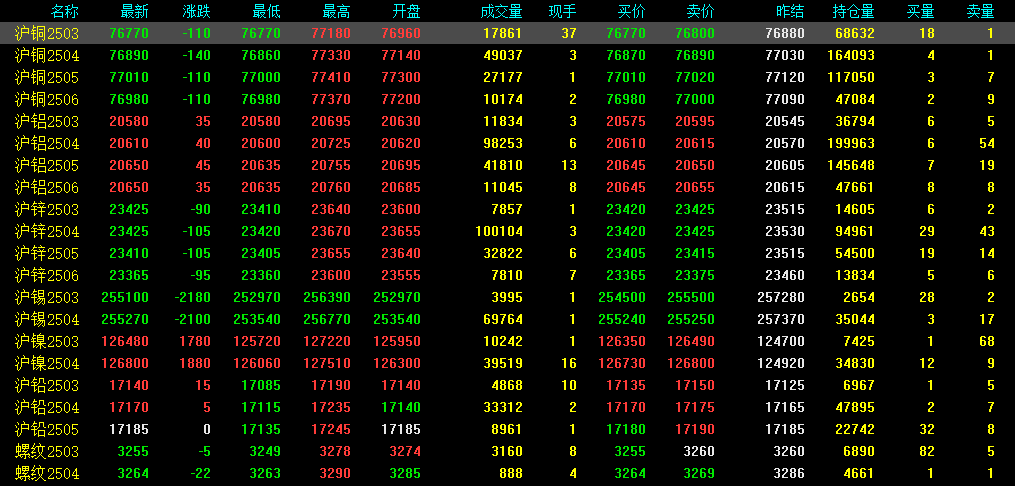Select the 沪镍2503 contract name

(47, 342)
